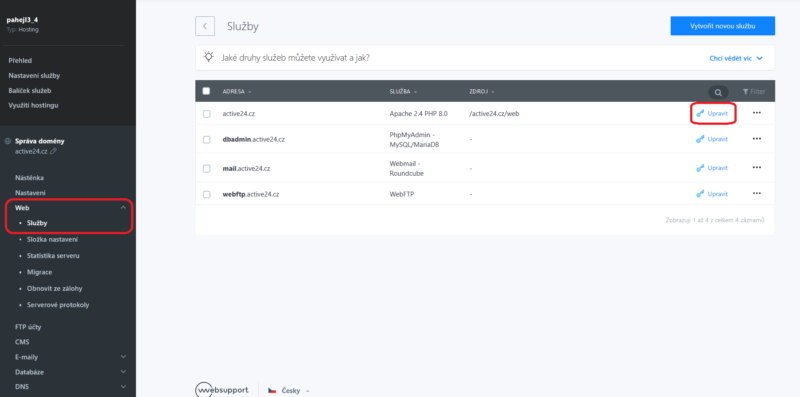Open Migrace submenu item

click(39, 272)
